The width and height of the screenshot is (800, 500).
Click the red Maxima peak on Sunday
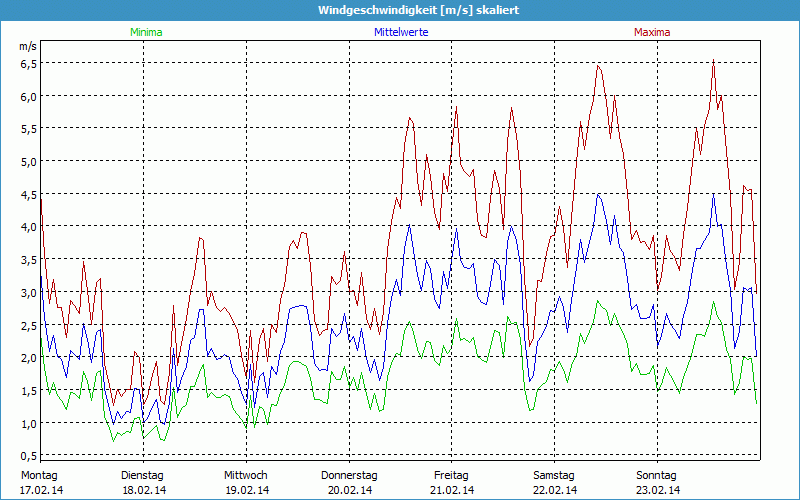(713, 60)
